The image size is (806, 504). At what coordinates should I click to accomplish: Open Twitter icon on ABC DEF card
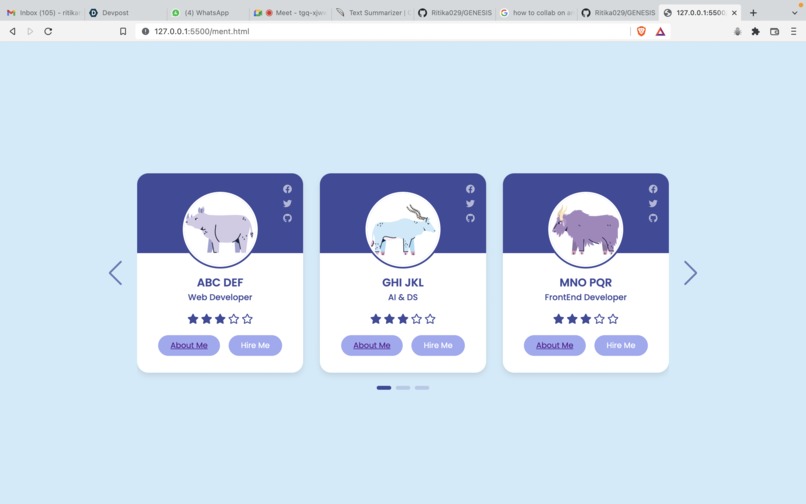287,204
